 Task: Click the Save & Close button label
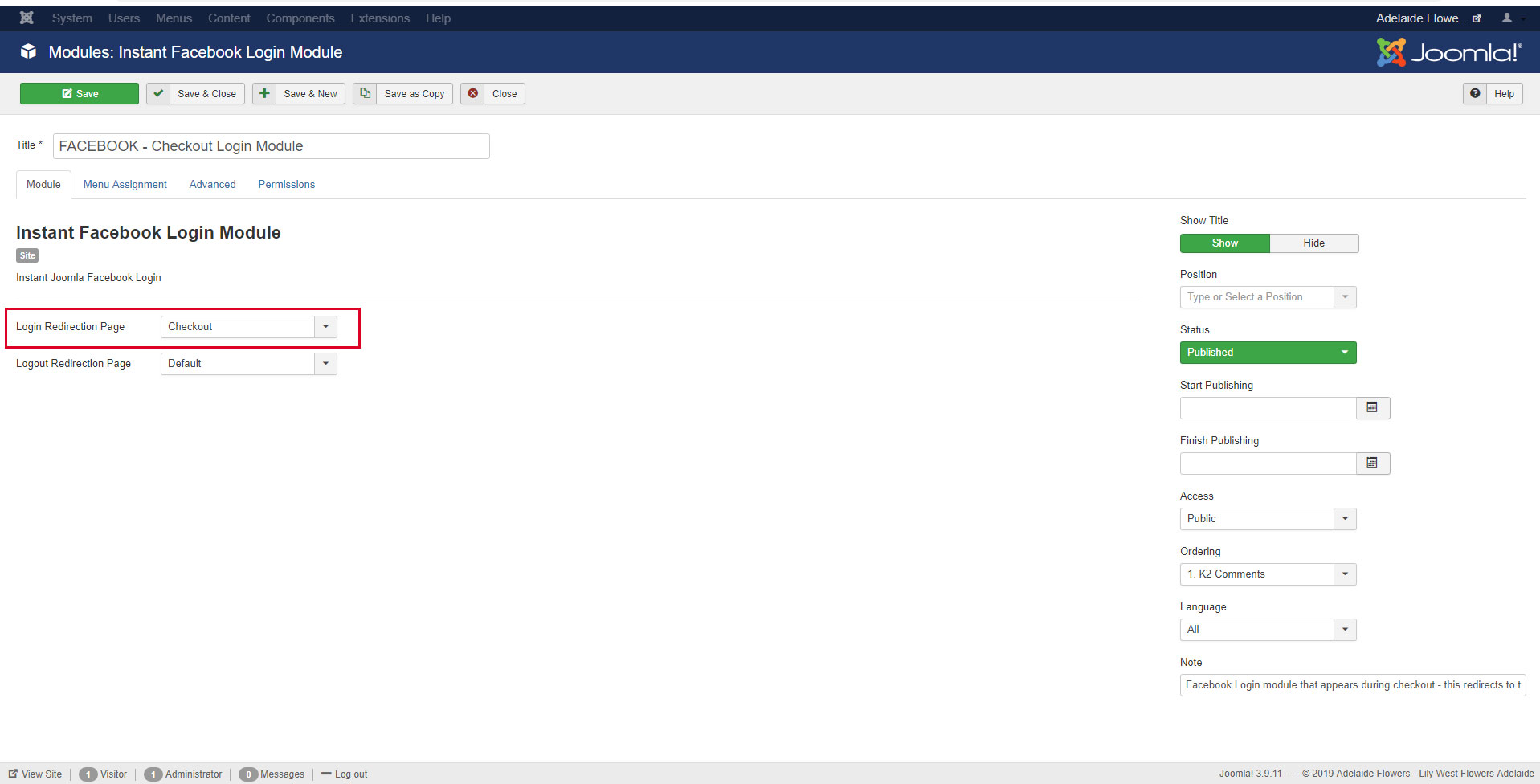pos(207,93)
